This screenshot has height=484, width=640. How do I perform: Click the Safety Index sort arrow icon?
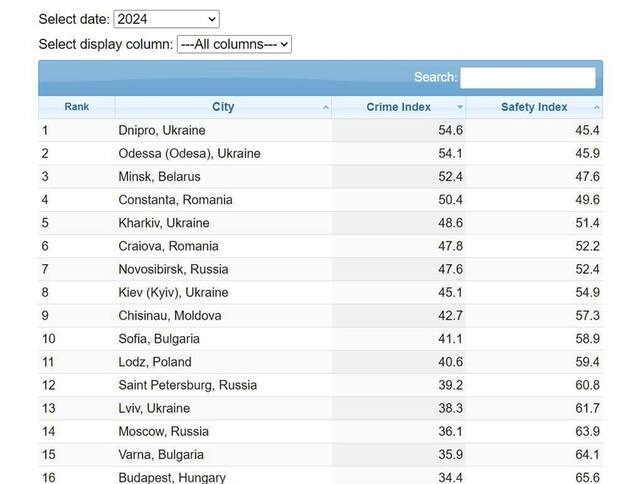597,108
